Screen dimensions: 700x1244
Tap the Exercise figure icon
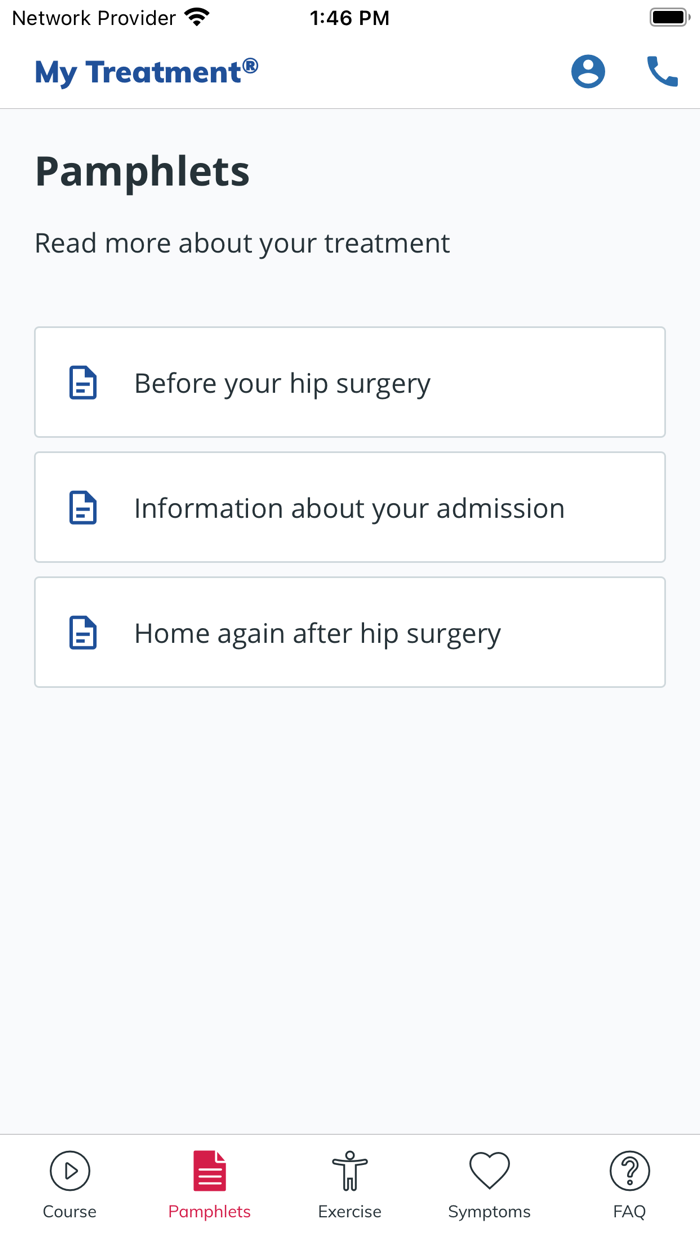[x=349, y=1169]
